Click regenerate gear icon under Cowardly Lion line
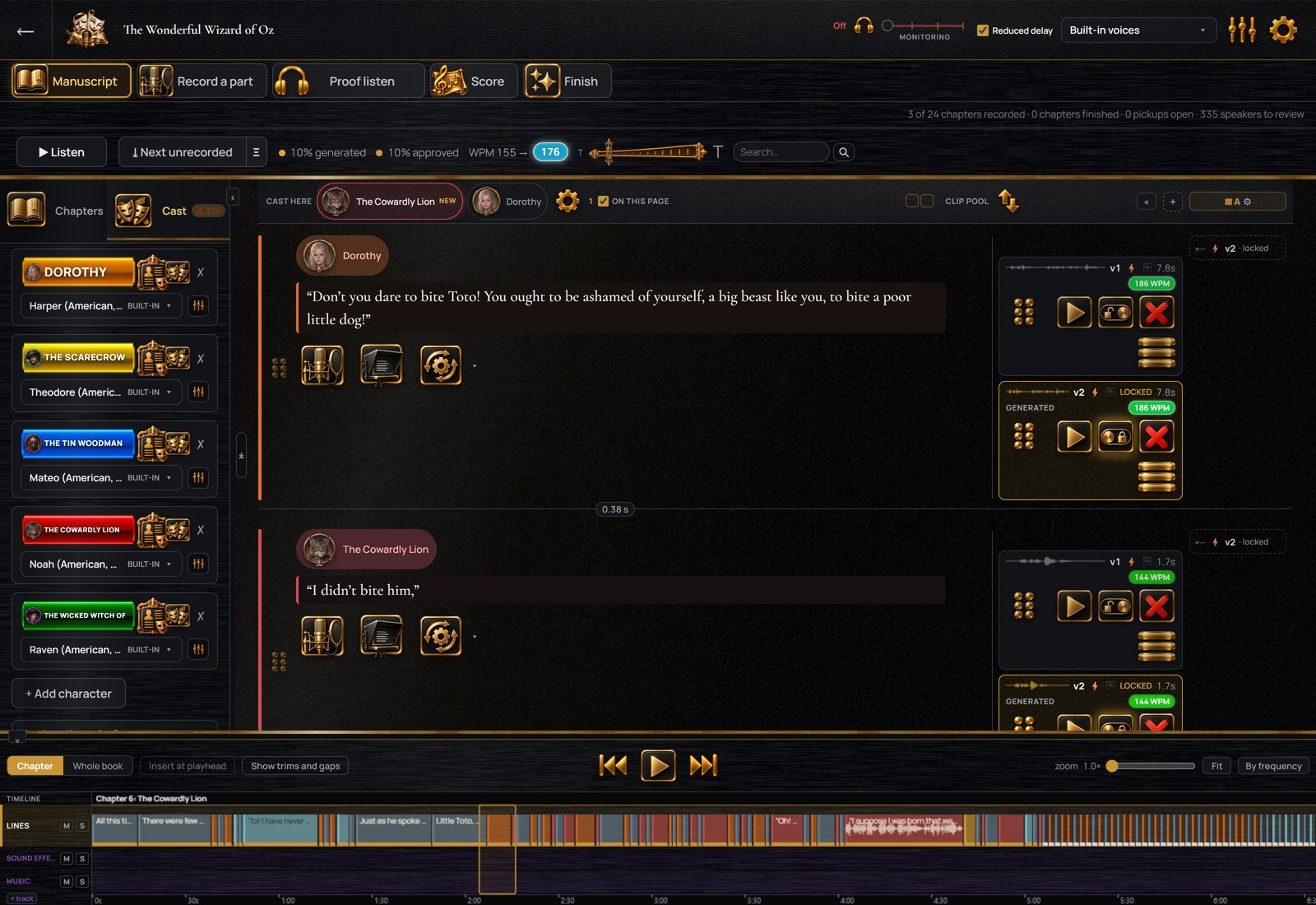1316x905 pixels. (441, 637)
